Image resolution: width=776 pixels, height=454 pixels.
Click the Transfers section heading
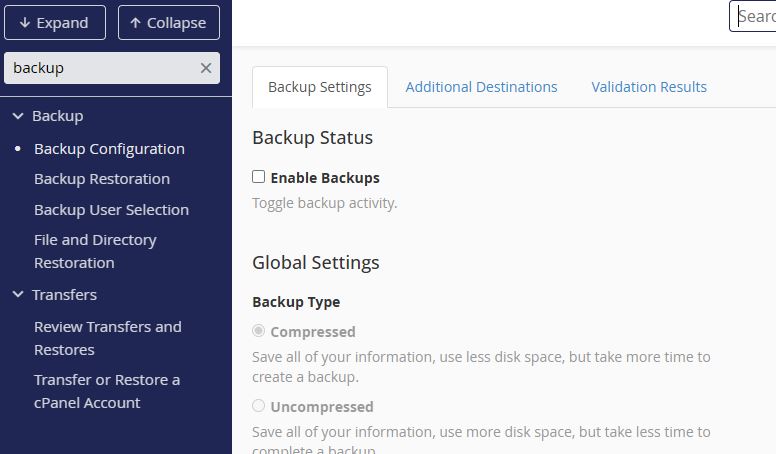[x=64, y=295]
